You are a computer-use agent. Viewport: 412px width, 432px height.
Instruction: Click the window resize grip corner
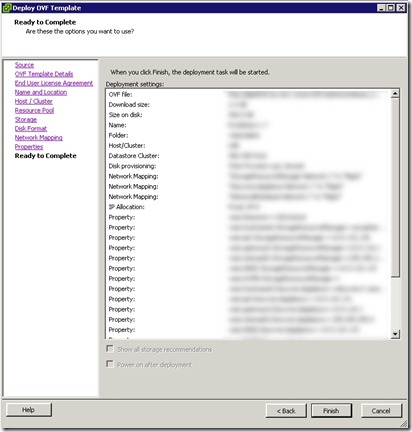404,423
